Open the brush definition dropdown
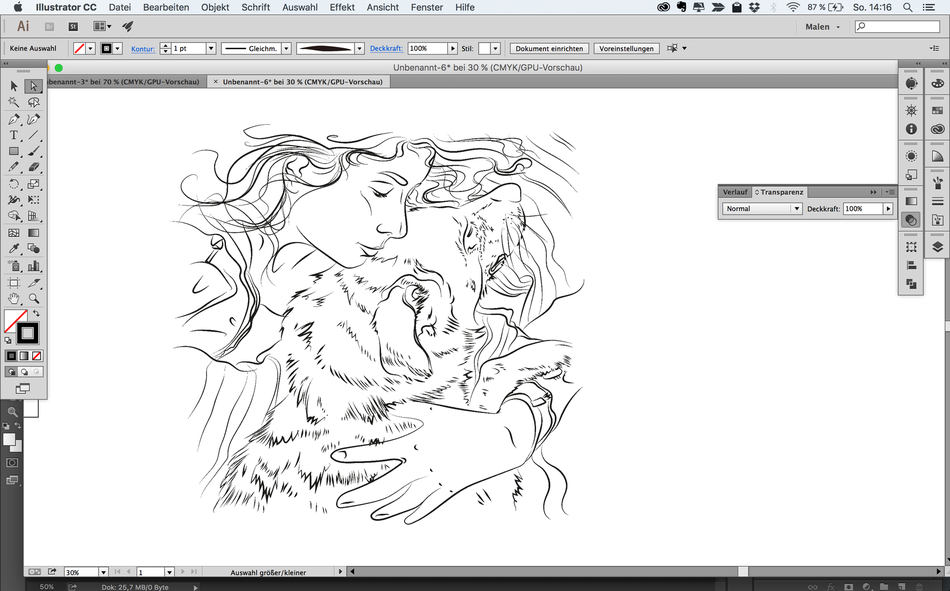Screen dimensions: 950x591 (359, 48)
